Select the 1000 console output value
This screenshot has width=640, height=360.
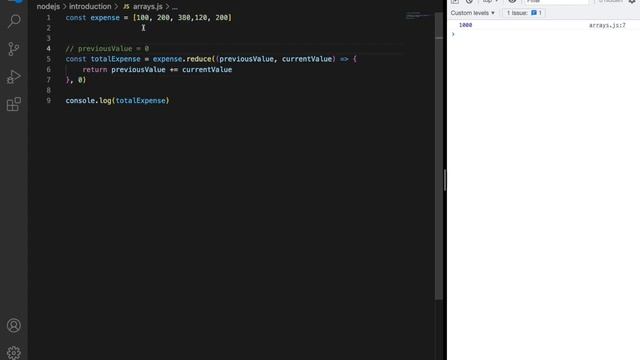[465, 25]
